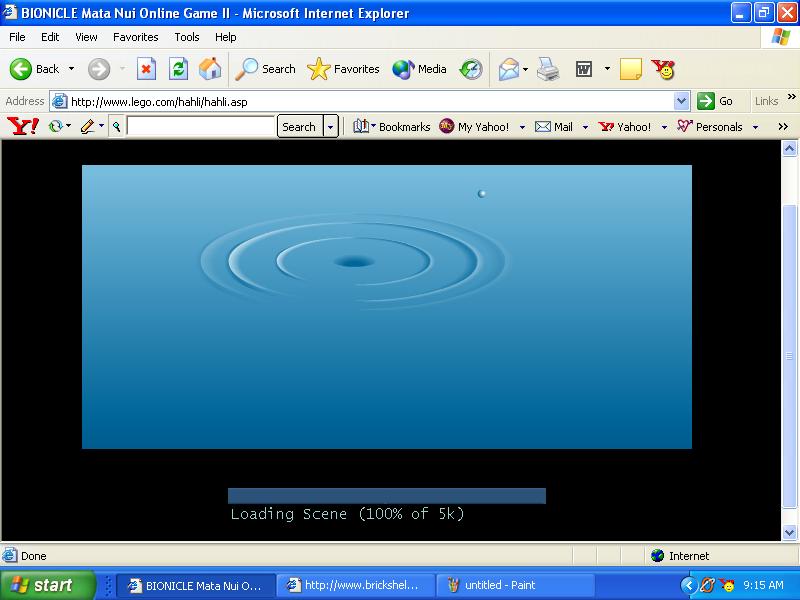800x600 pixels.
Task: Click the Yahoo toolbar search text box
Action: pos(201,127)
